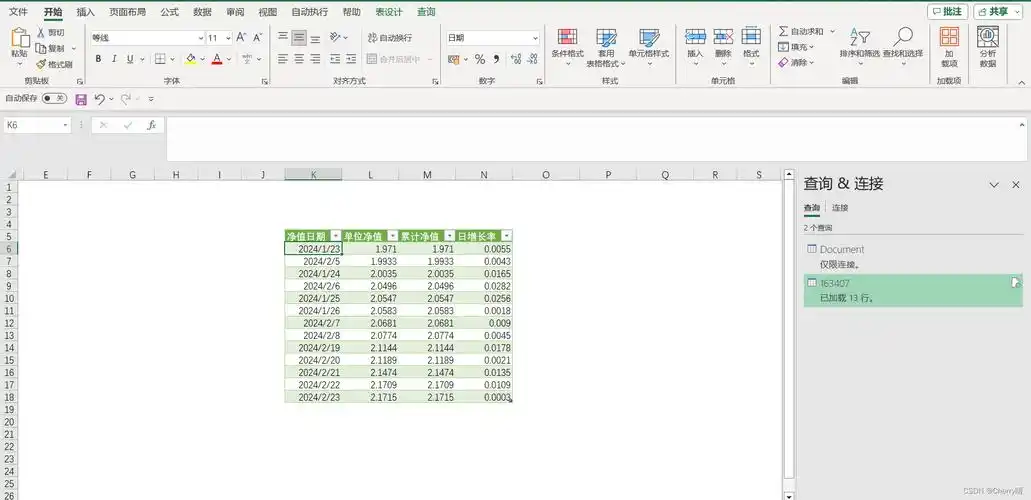Open the font name dropdown (等线)

[201, 38]
